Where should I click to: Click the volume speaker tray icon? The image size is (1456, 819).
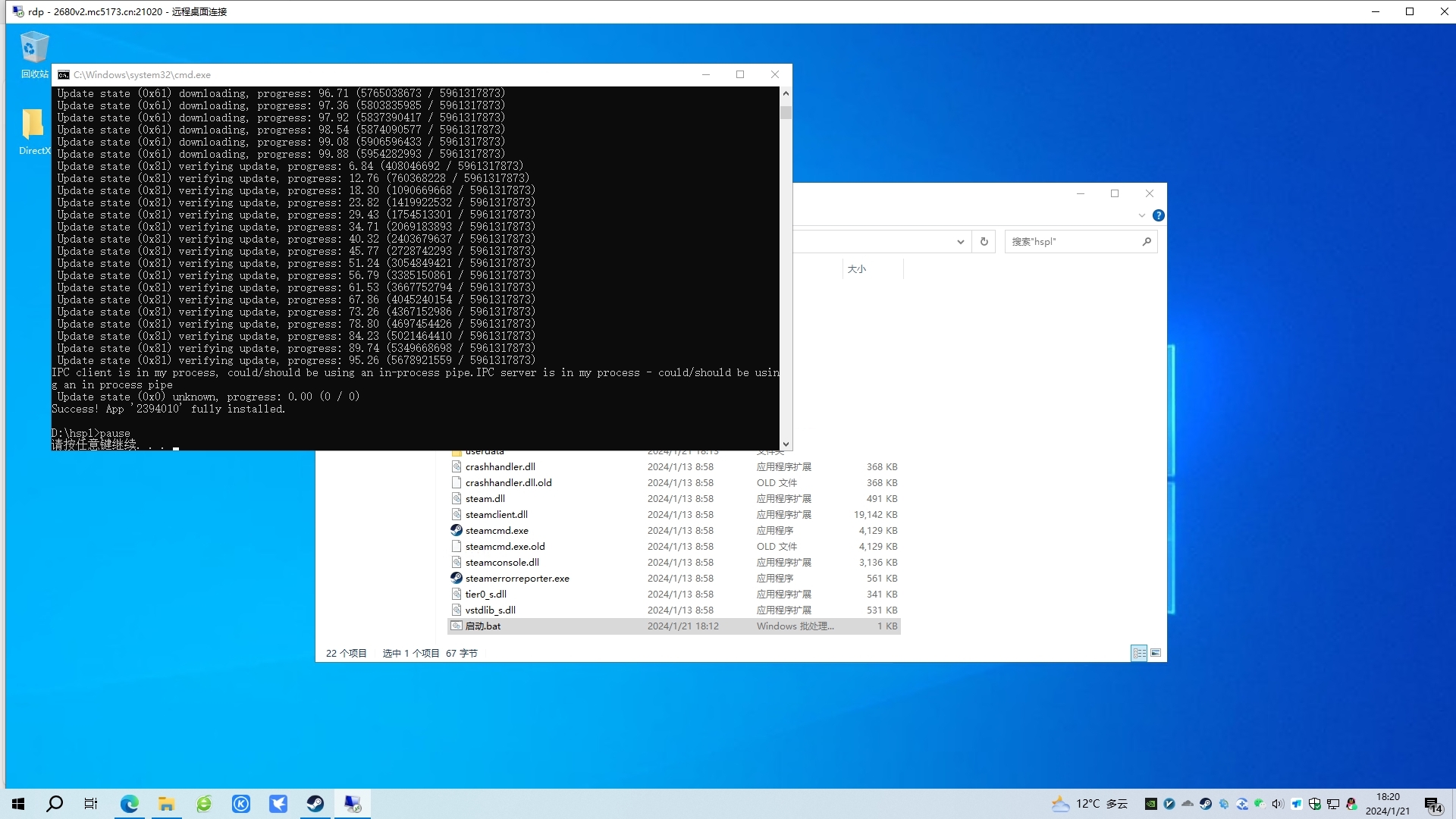[x=1278, y=804]
